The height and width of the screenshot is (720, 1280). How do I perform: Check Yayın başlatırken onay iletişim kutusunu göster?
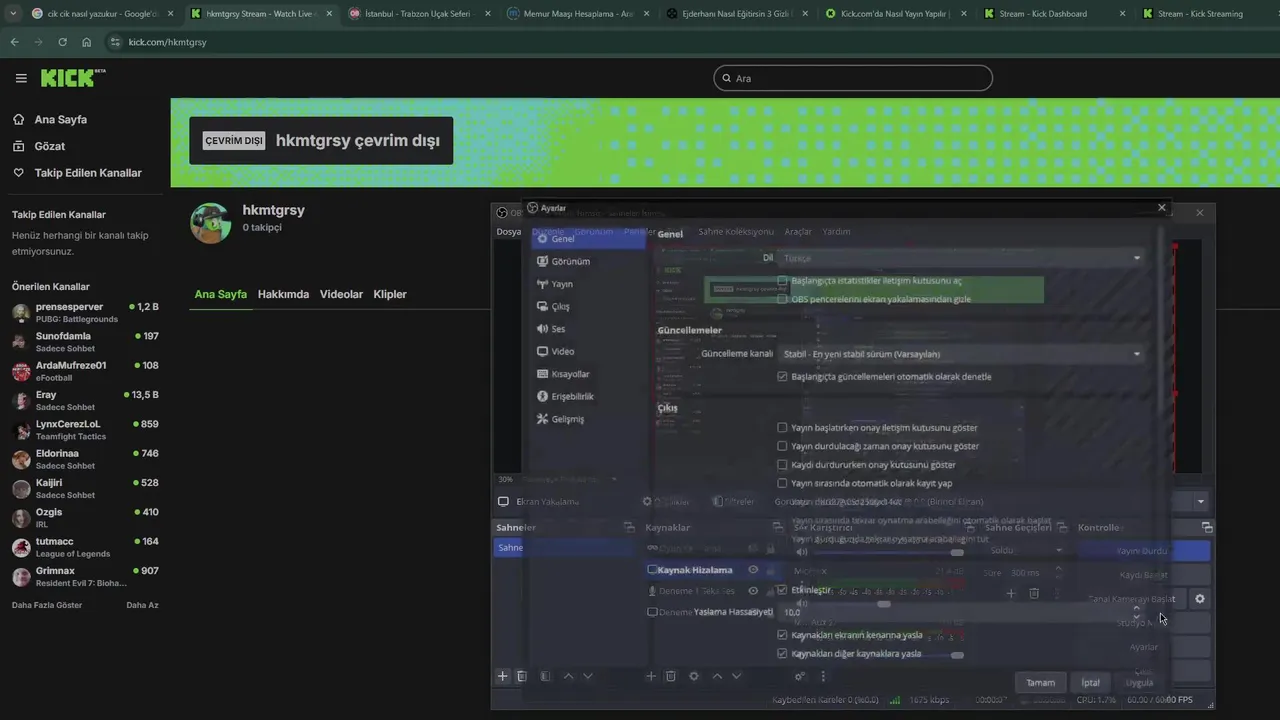pos(783,428)
